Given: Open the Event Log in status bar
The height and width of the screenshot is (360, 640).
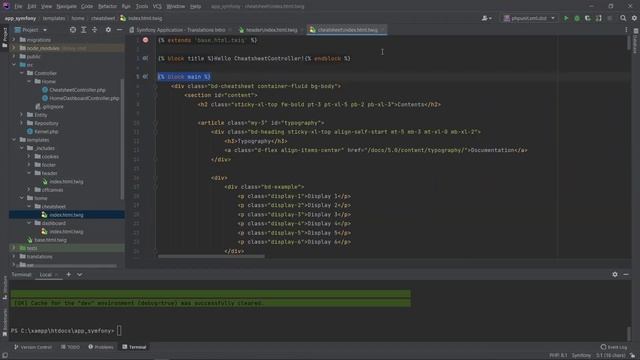Looking at the screenshot, I should (614, 347).
